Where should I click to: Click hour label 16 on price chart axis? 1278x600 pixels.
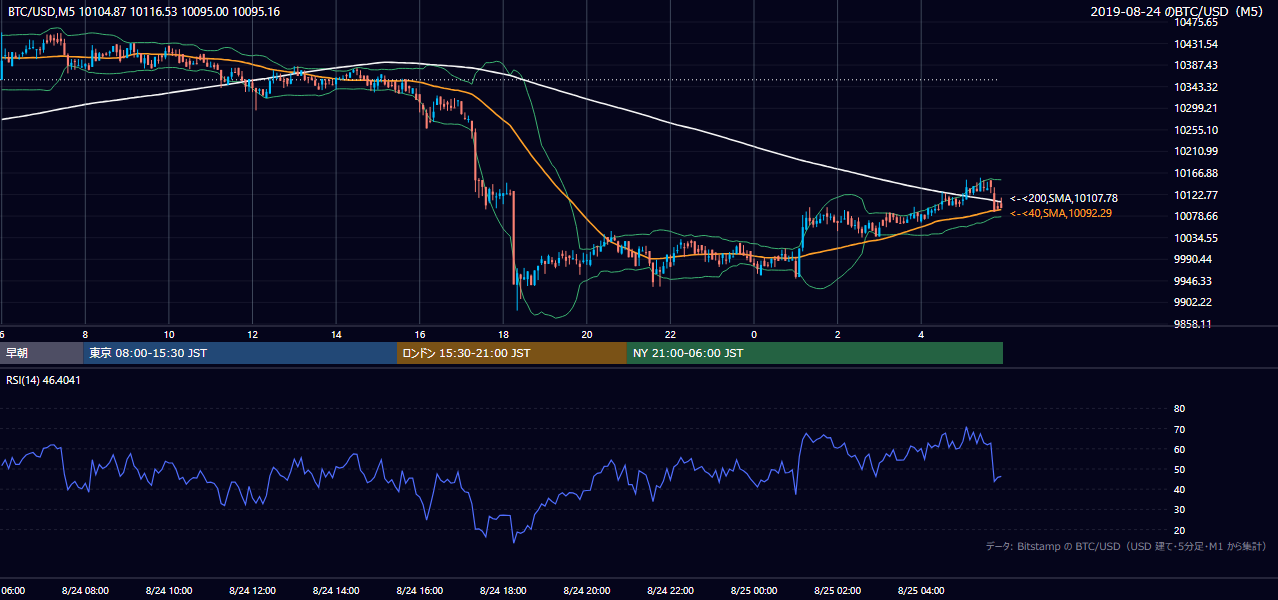point(419,334)
